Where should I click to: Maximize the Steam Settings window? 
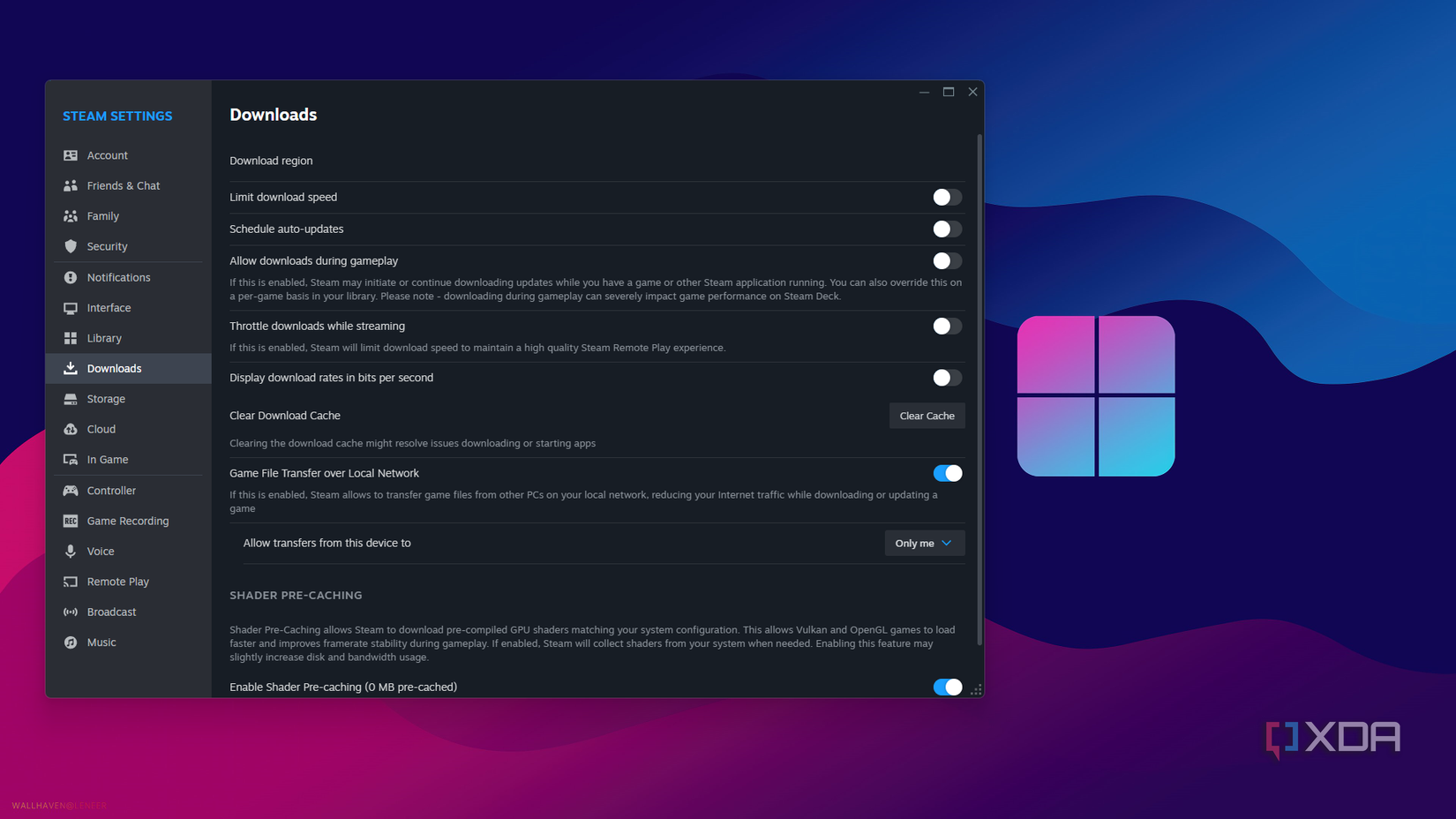coord(949,92)
